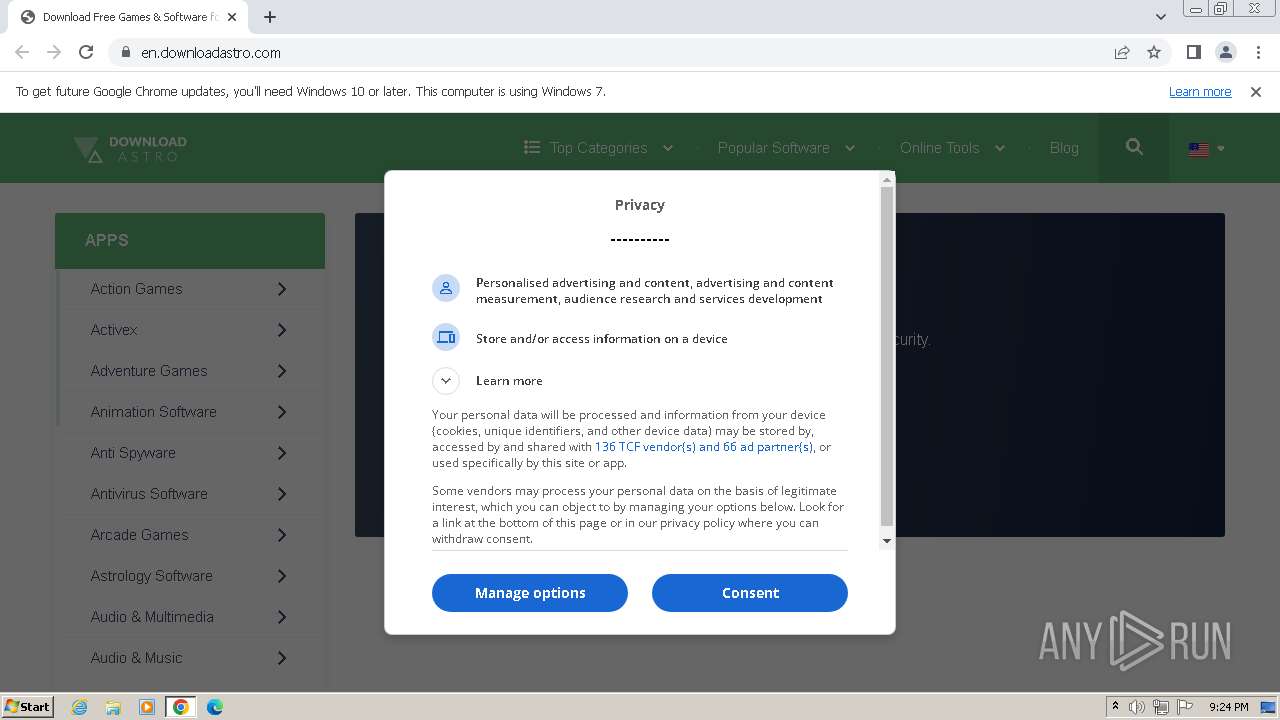
Task: Expand Animation Software category arrow
Action: pos(281,412)
